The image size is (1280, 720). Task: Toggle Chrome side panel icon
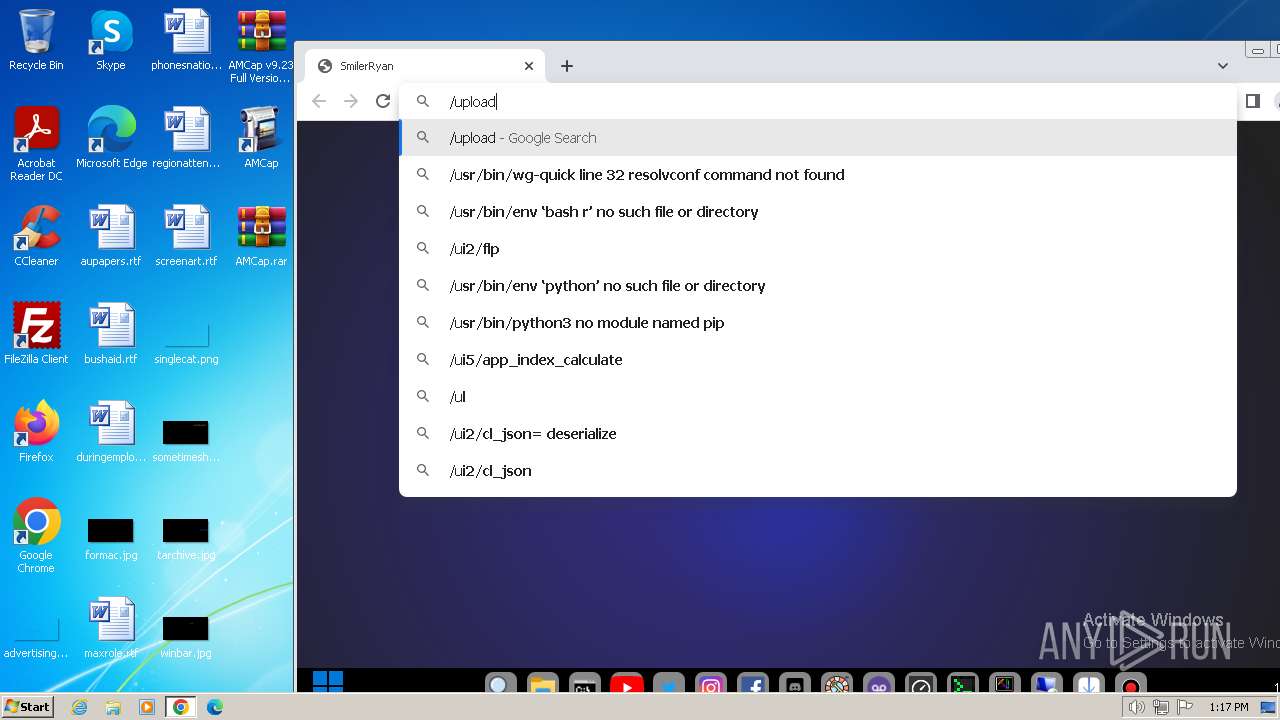[x=1252, y=101]
